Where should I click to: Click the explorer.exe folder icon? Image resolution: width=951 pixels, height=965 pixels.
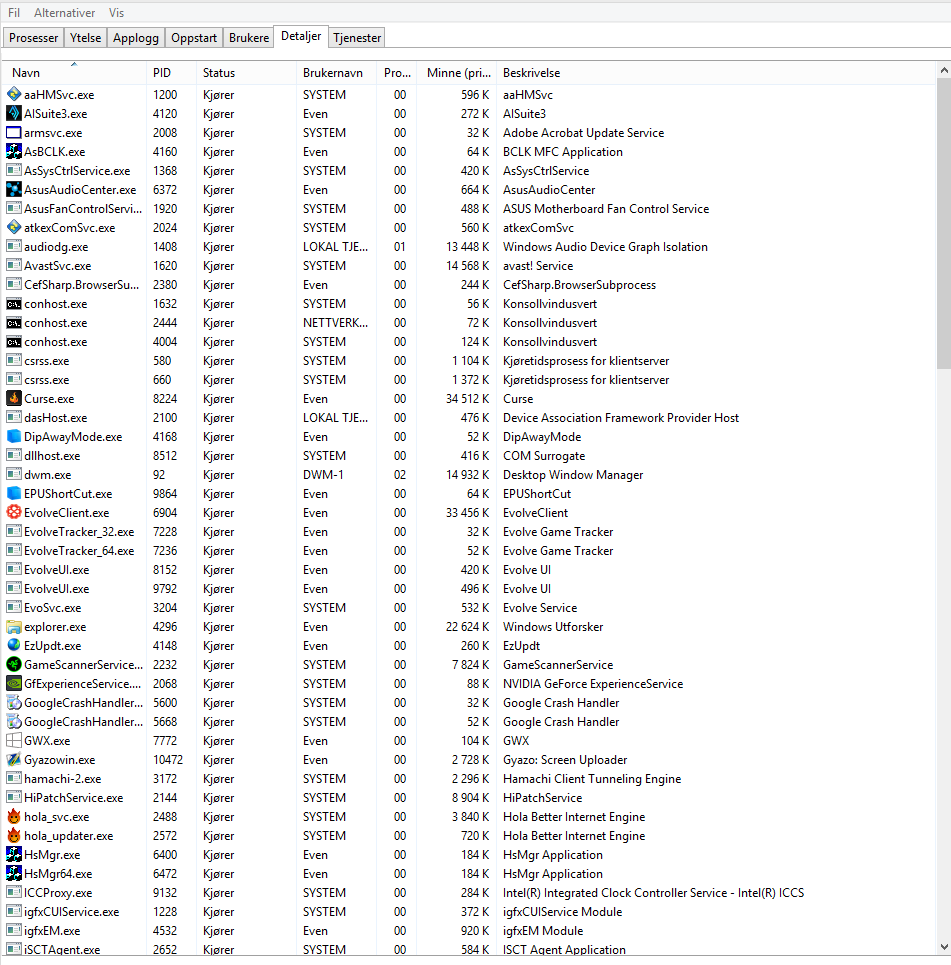(14, 627)
